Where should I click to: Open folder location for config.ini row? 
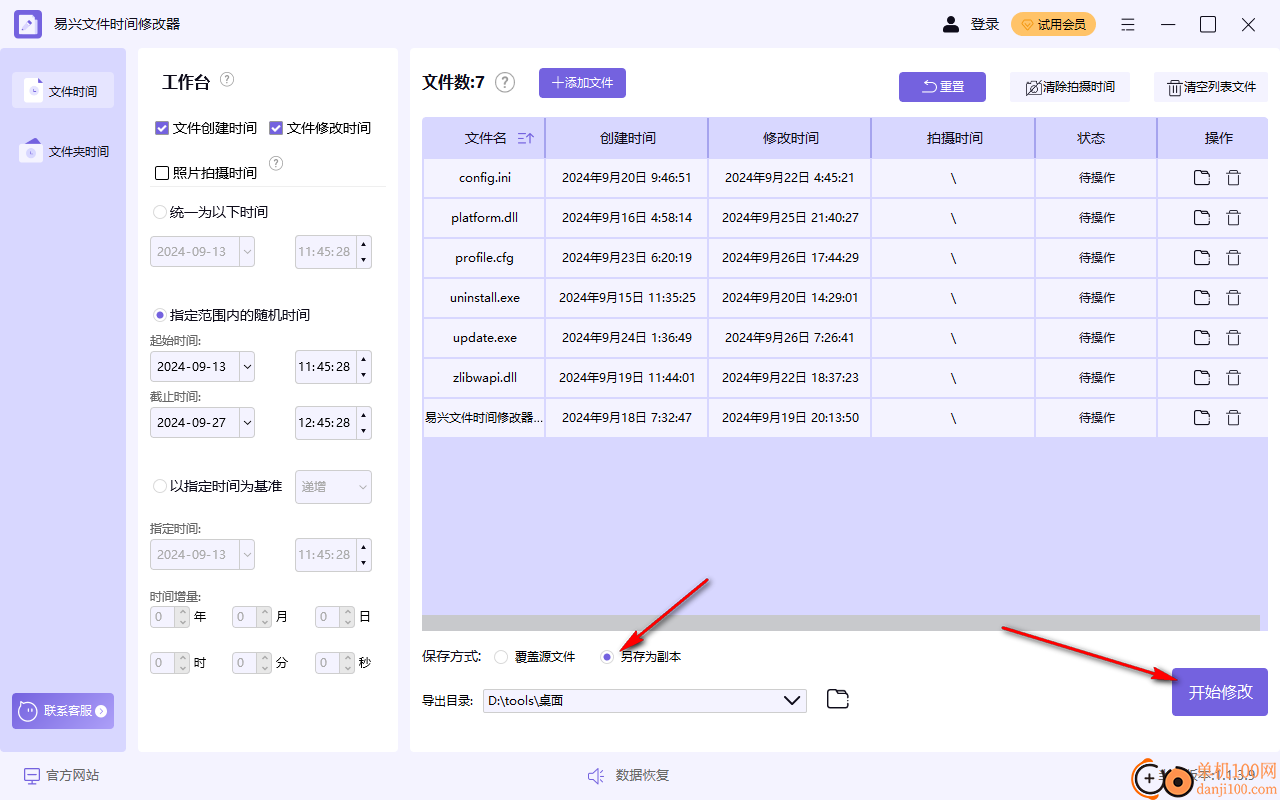click(x=1202, y=178)
